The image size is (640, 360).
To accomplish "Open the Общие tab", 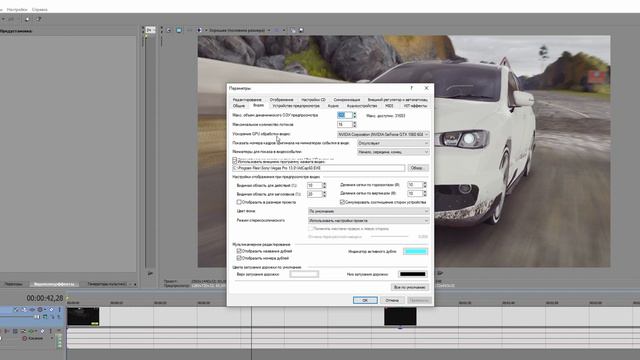I will pos(239,106).
